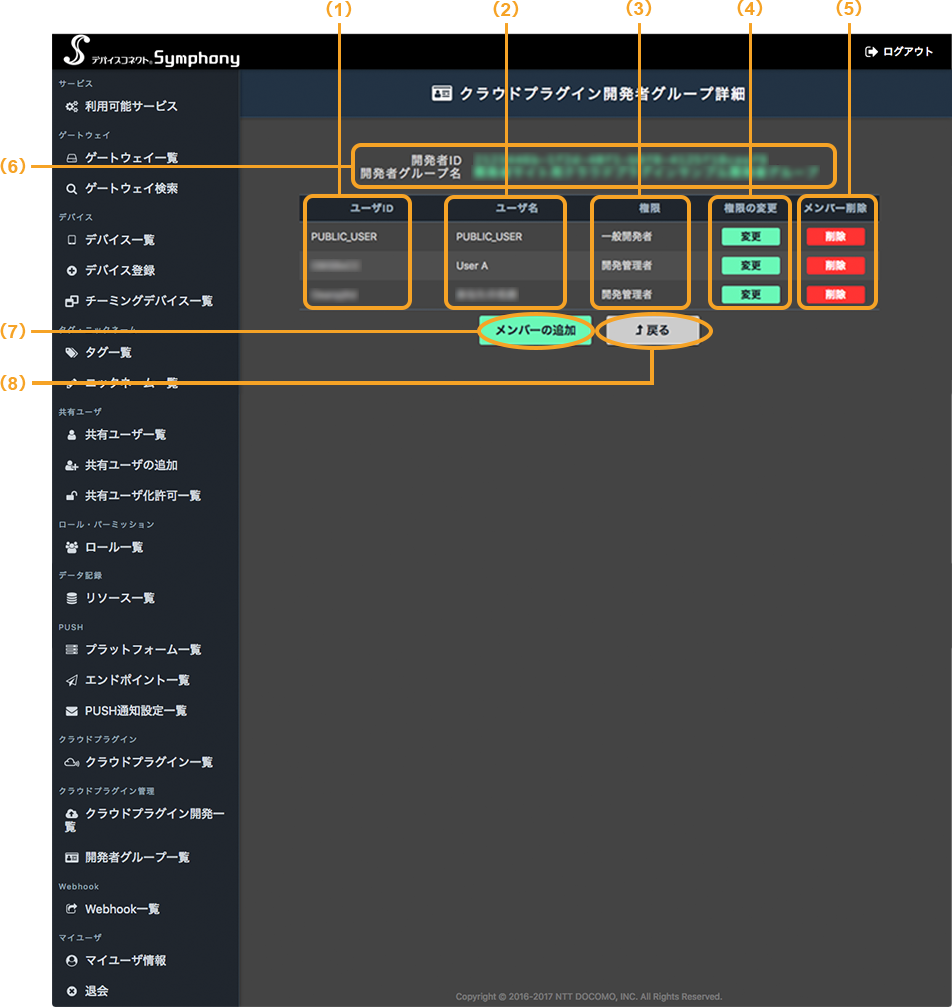952x1007 pixels.
Task: Click the 退会 cross-circle icon
Action: 72,991
